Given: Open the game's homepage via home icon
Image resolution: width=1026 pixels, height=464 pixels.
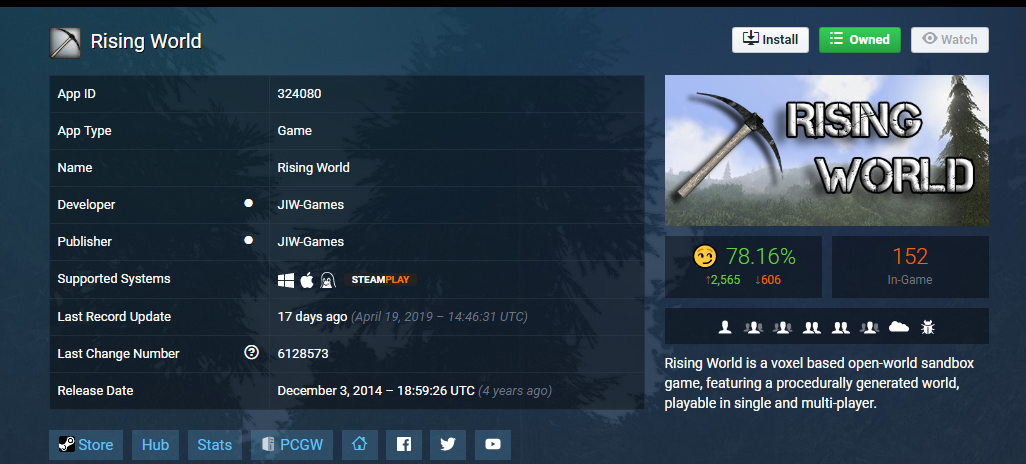Looking at the screenshot, I should pyautogui.click(x=359, y=445).
